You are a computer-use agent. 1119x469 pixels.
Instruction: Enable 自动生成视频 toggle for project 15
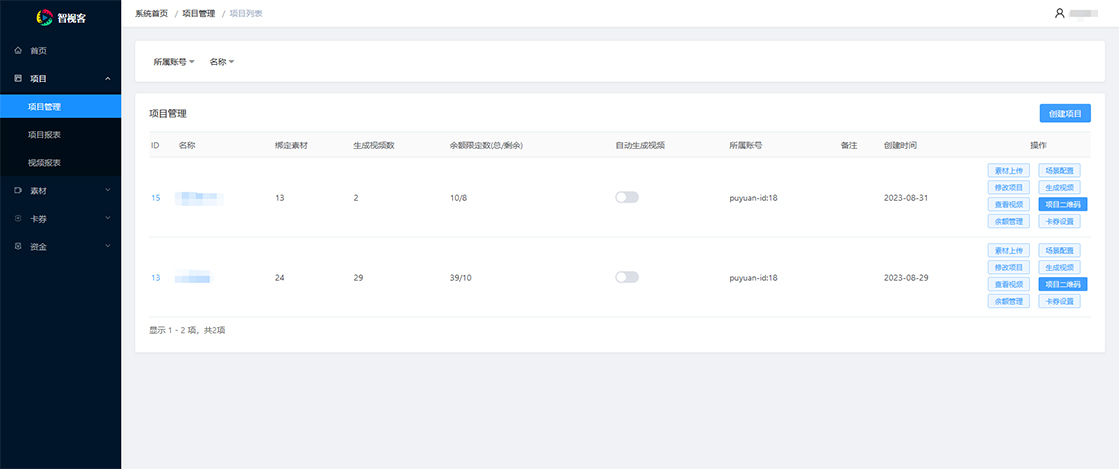[627, 197]
